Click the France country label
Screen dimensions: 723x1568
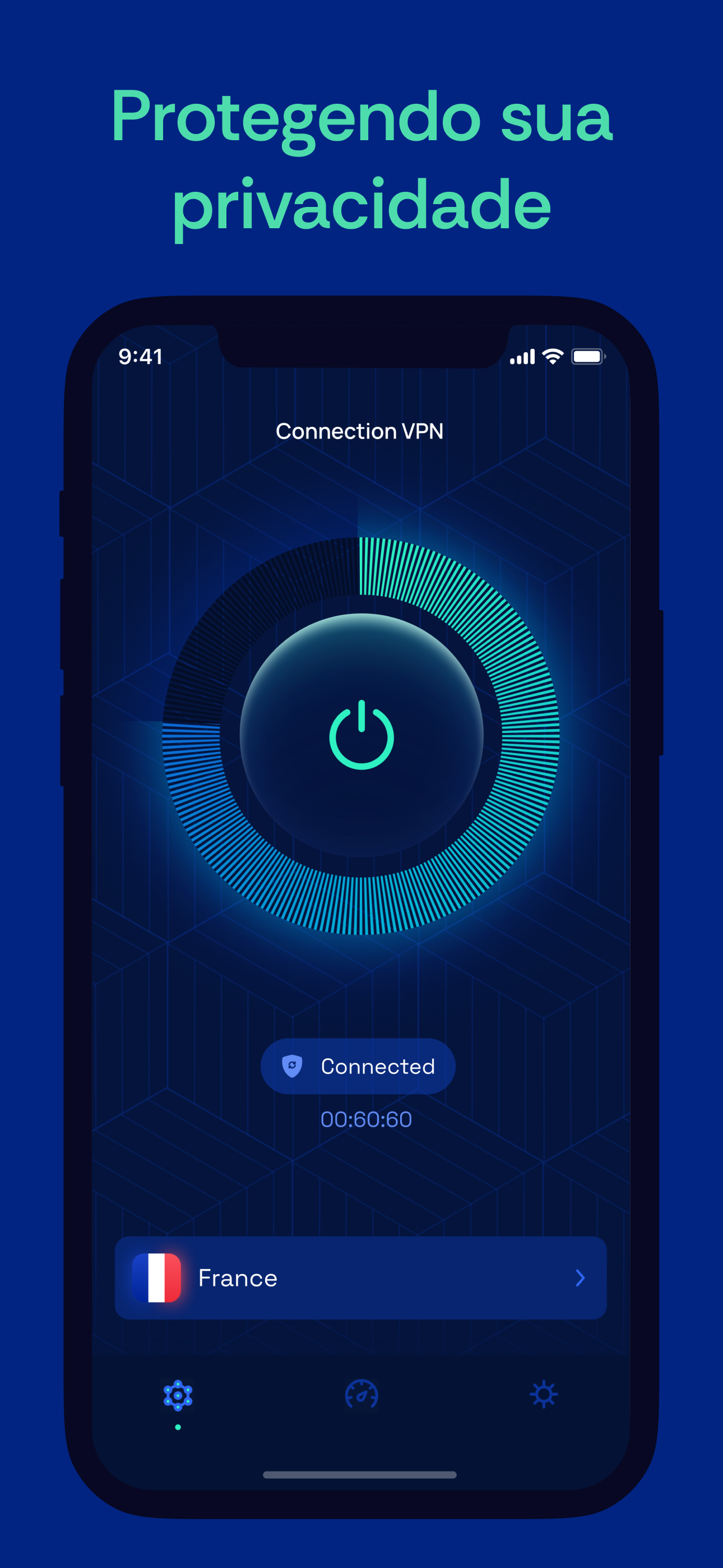click(x=238, y=1278)
